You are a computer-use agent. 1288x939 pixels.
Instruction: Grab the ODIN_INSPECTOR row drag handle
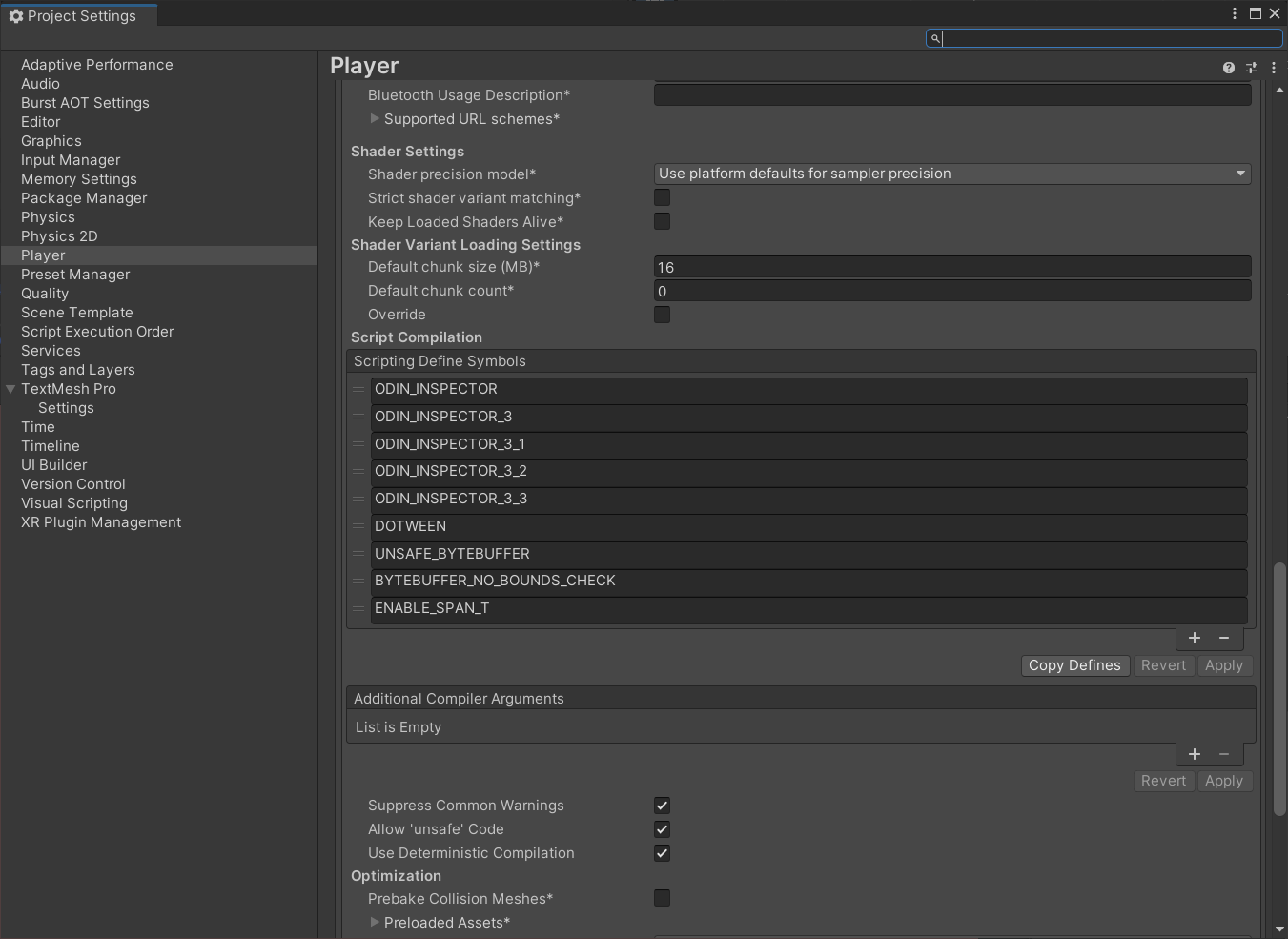click(359, 389)
